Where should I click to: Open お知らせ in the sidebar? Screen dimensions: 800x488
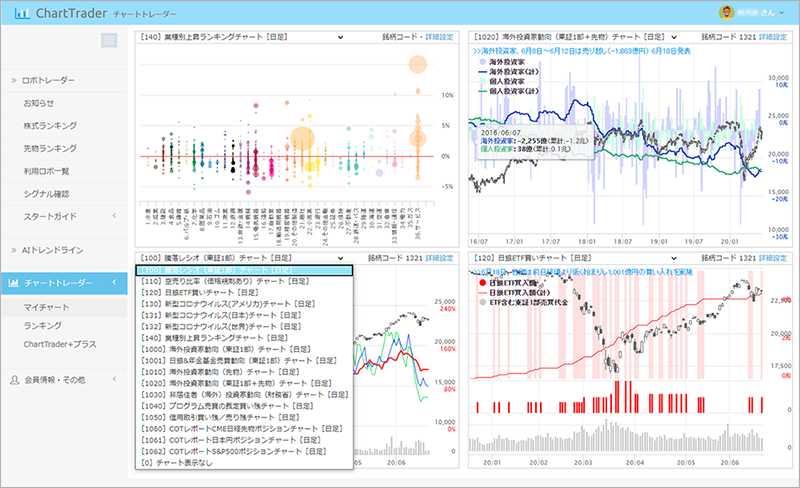click(x=38, y=103)
